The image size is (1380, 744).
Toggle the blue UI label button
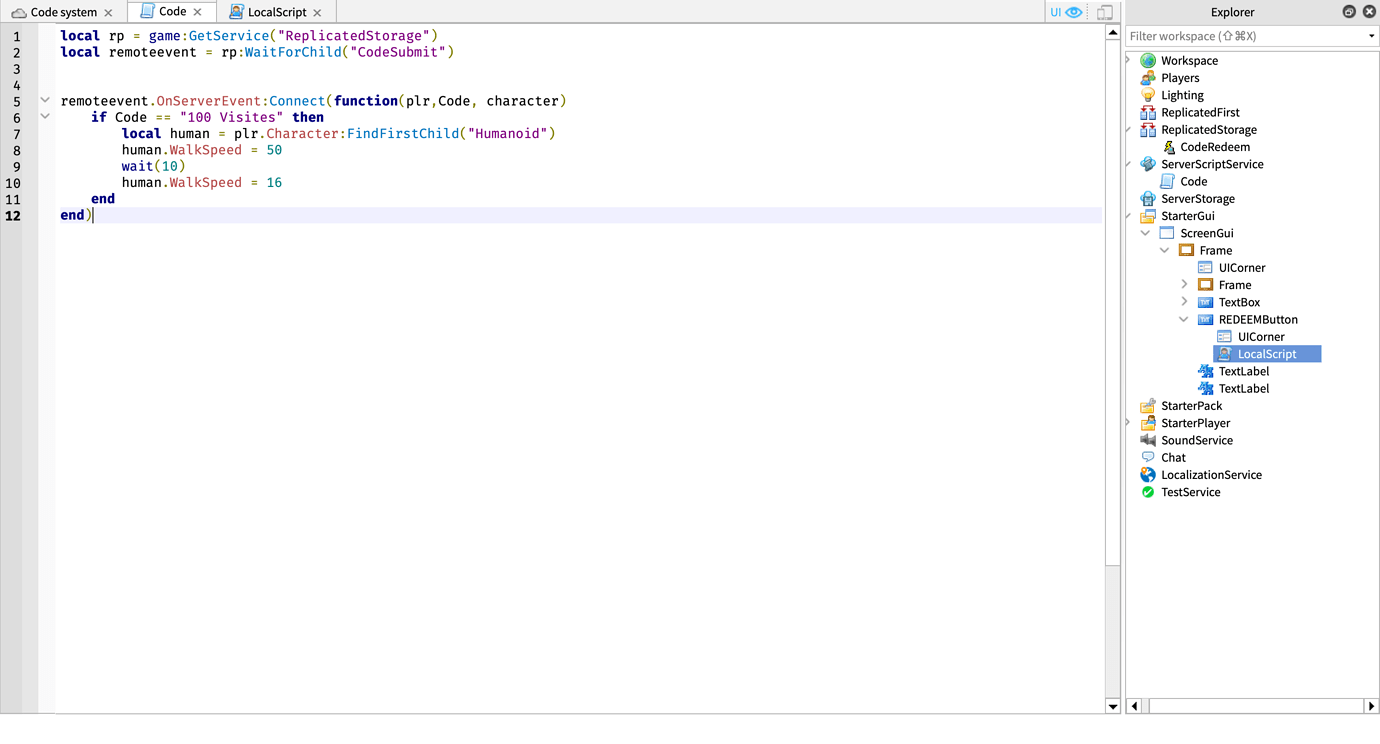(1058, 11)
